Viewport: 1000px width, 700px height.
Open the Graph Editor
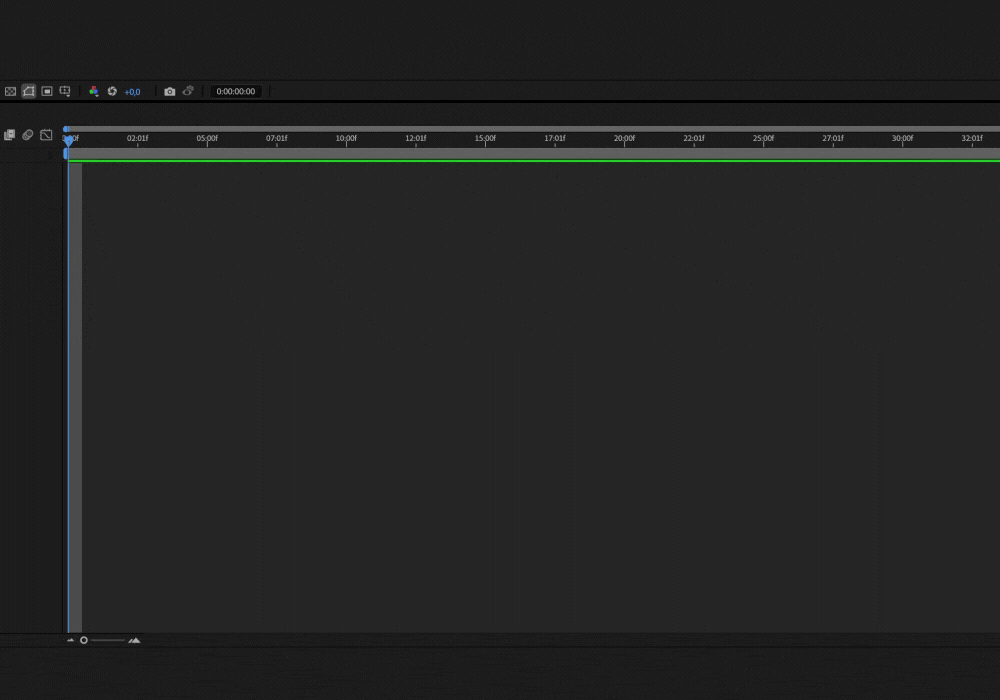[46, 135]
